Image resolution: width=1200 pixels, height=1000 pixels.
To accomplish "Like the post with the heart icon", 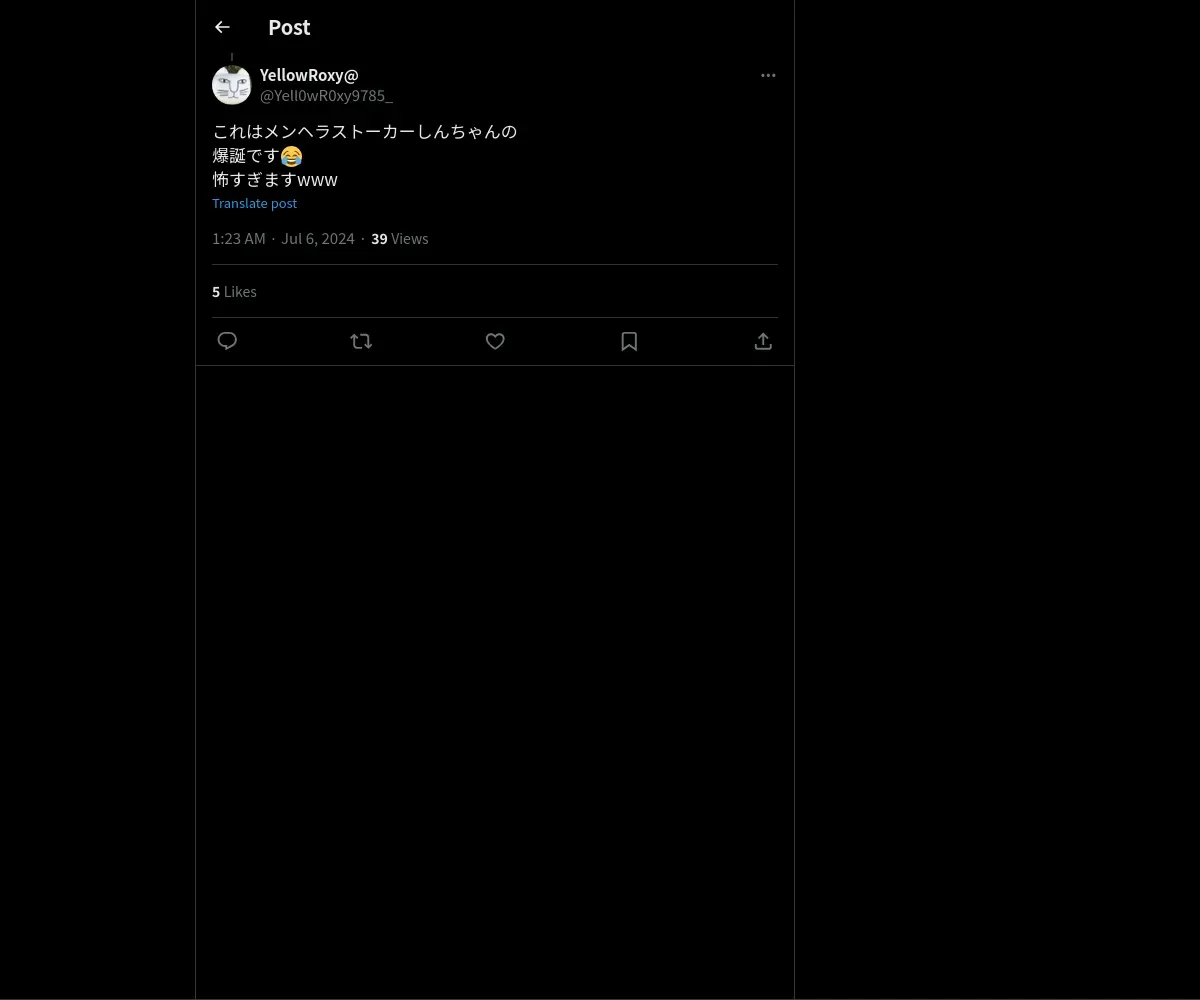I will pos(495,341).
